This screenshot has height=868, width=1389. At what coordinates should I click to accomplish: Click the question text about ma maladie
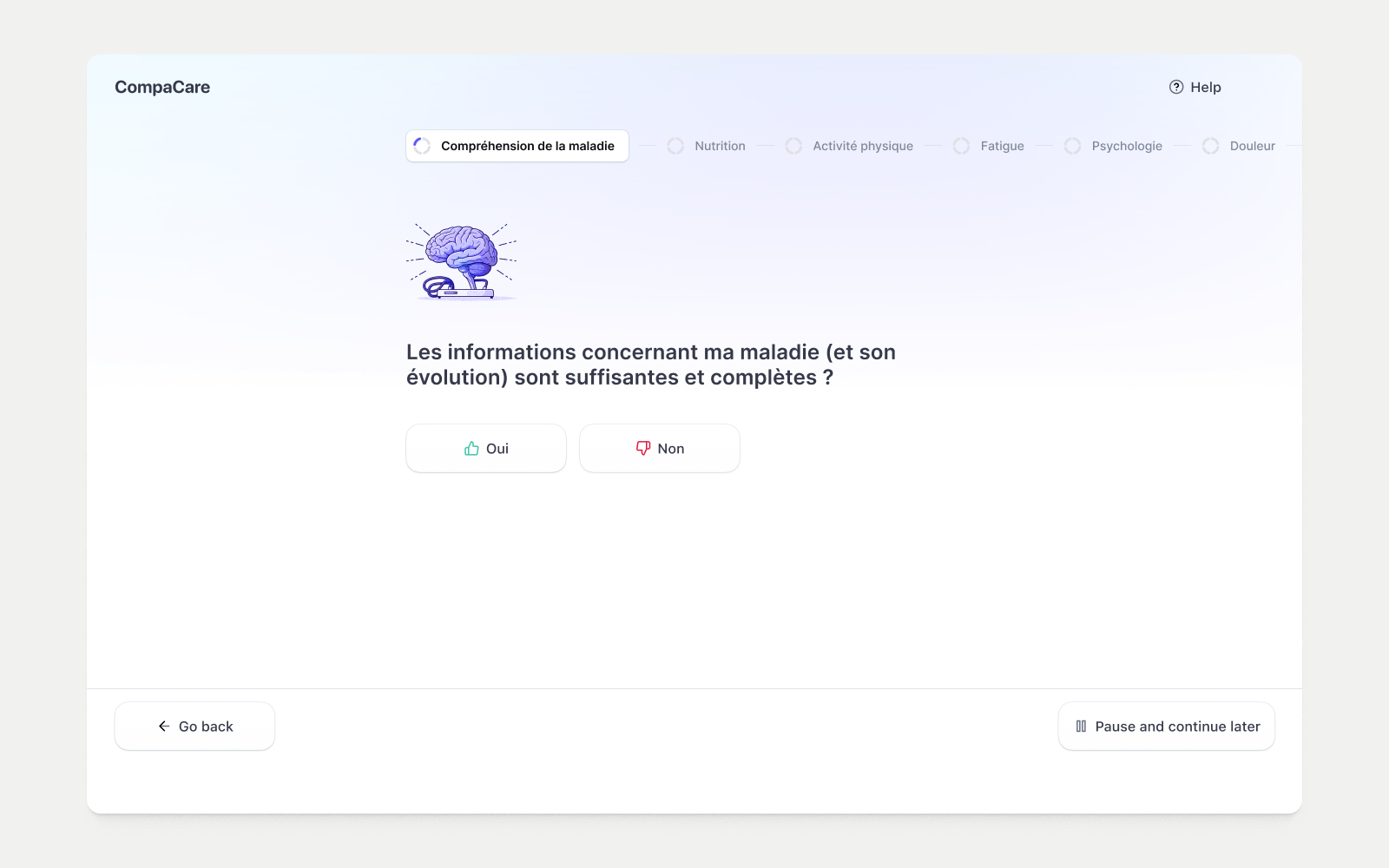pyautogui.click(x=651, y=365)
